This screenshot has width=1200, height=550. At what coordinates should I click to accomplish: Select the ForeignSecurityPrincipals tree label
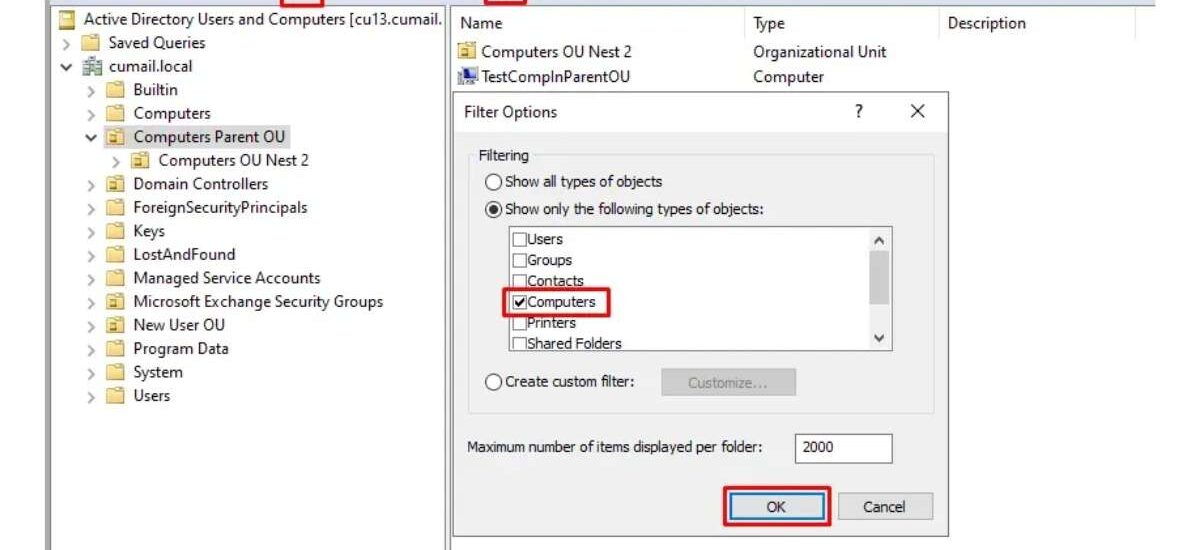[220, 208]
